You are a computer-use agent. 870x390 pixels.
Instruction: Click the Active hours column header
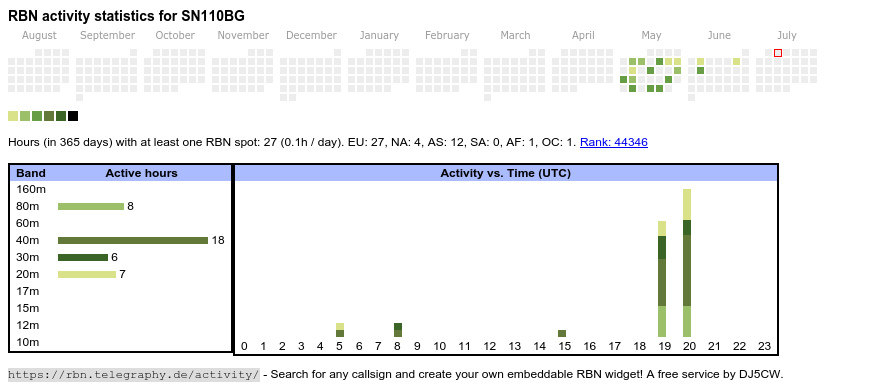(x=141, y=173)
